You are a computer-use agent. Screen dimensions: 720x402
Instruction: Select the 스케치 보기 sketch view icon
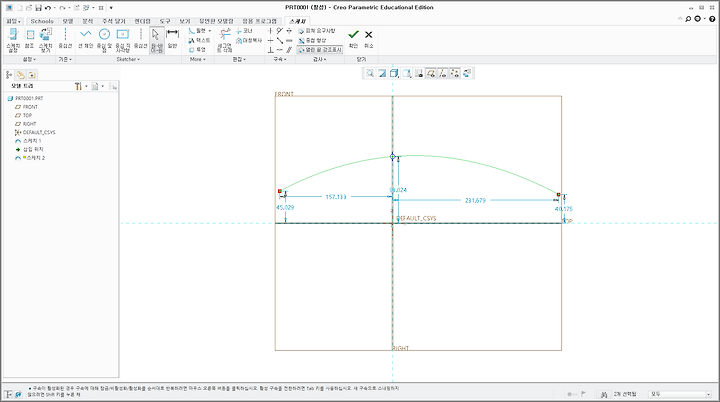point(45,40)
